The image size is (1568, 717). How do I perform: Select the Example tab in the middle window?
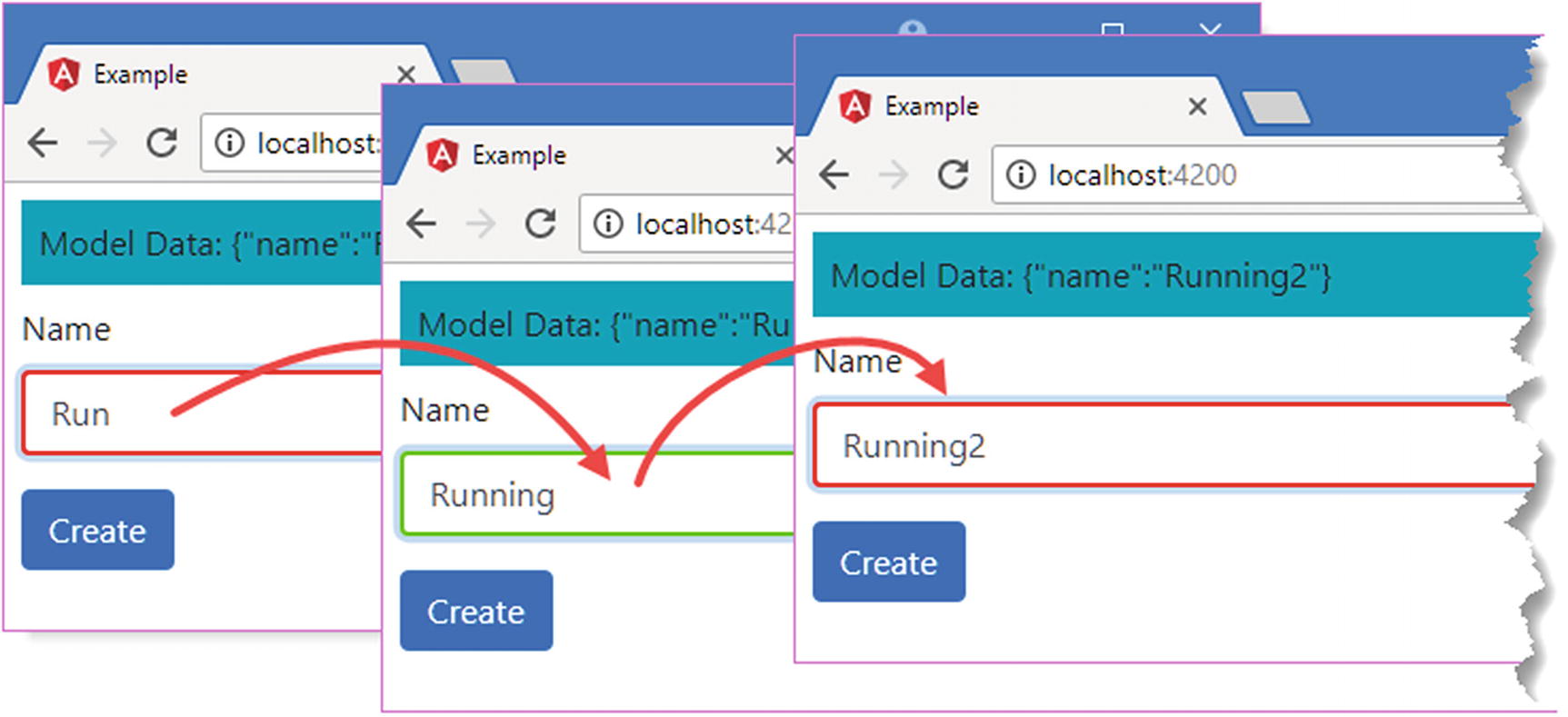pyautogui.click(x=518, y=155)
